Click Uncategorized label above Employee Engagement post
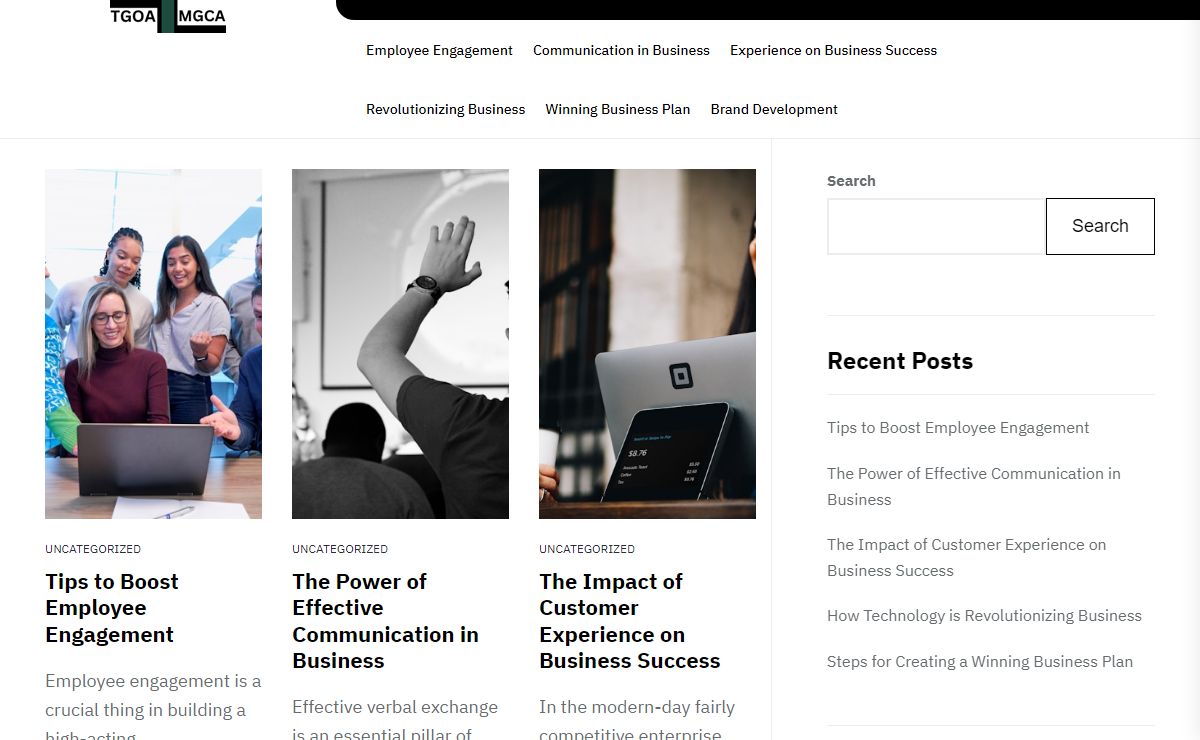The height and width of the screenshot is (740, 1200). click(x=93, y=549)
